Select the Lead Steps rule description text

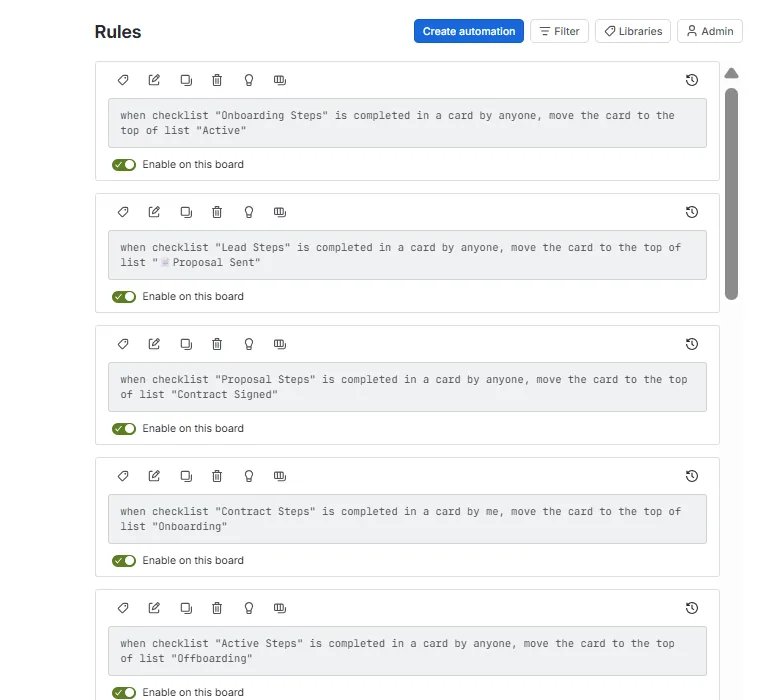click(x=407, y=255)
